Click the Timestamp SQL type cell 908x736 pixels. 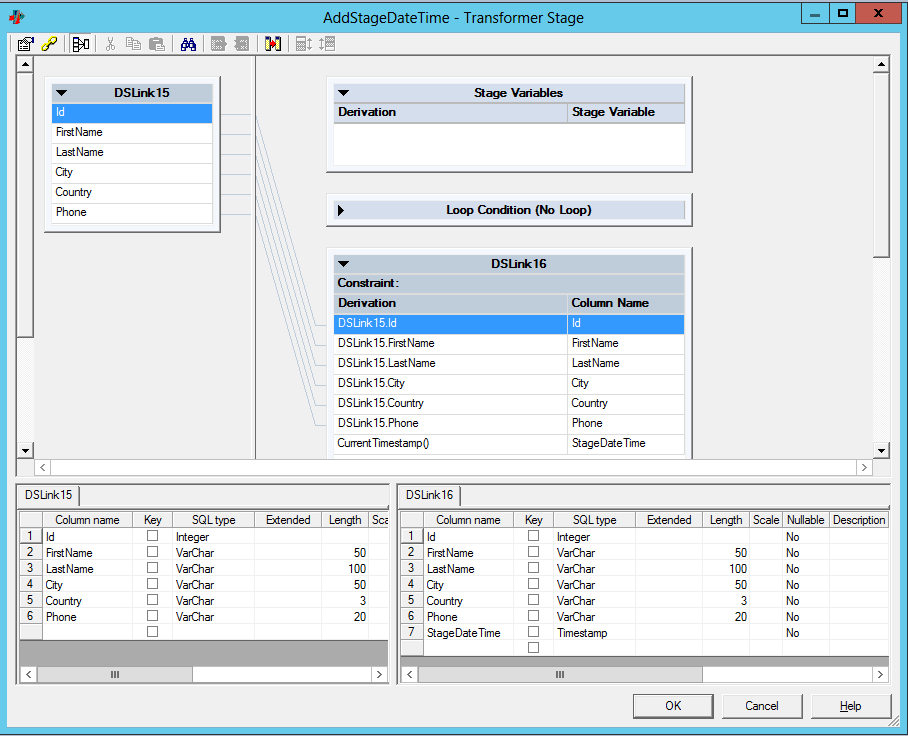click(x=595, y=633)
